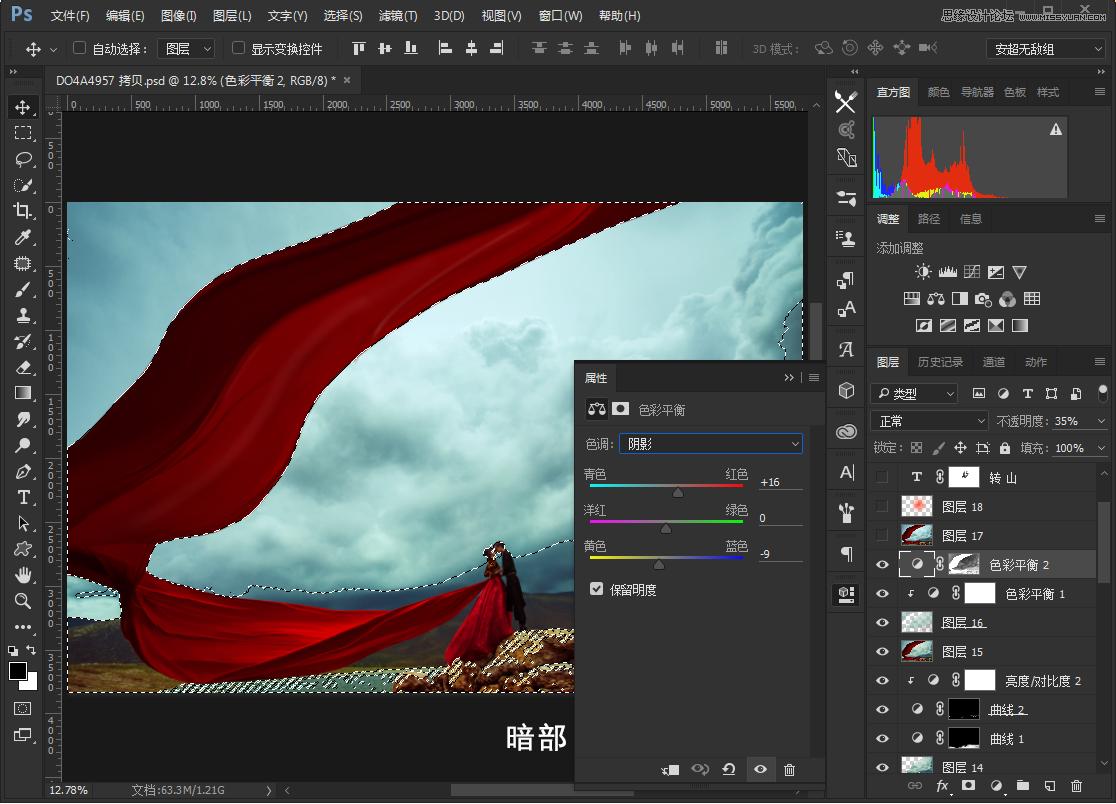Select the Lasso tool
The width and height of the screenshot is (1116, 804).
click(24, 158)
